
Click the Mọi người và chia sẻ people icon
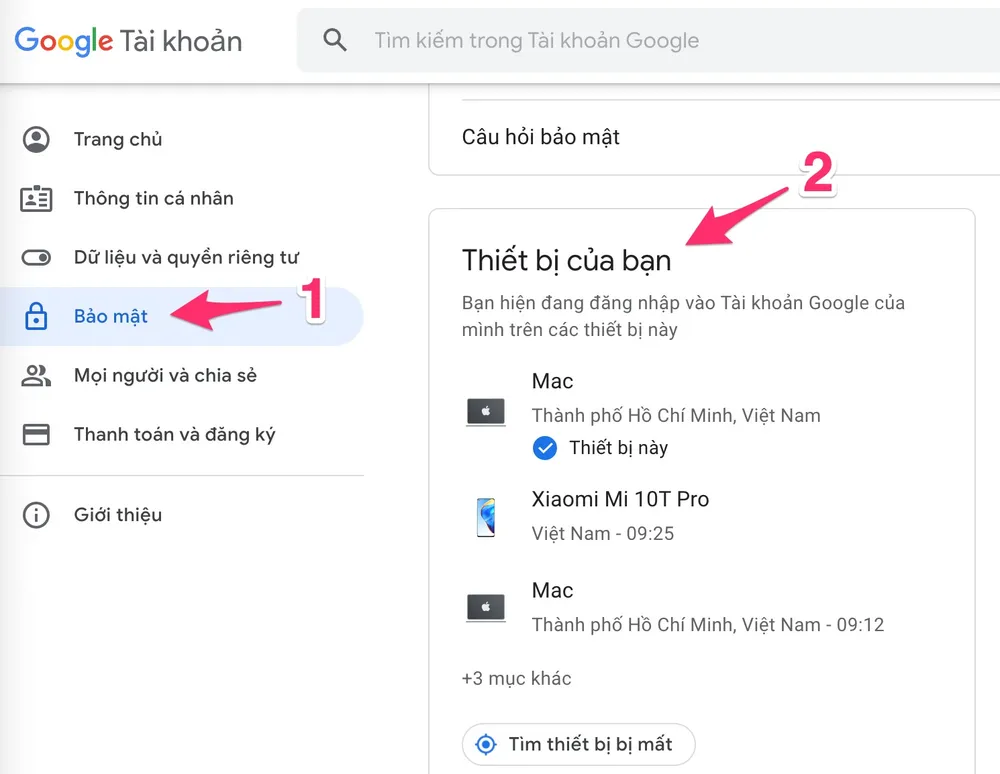tap(36, 376)
